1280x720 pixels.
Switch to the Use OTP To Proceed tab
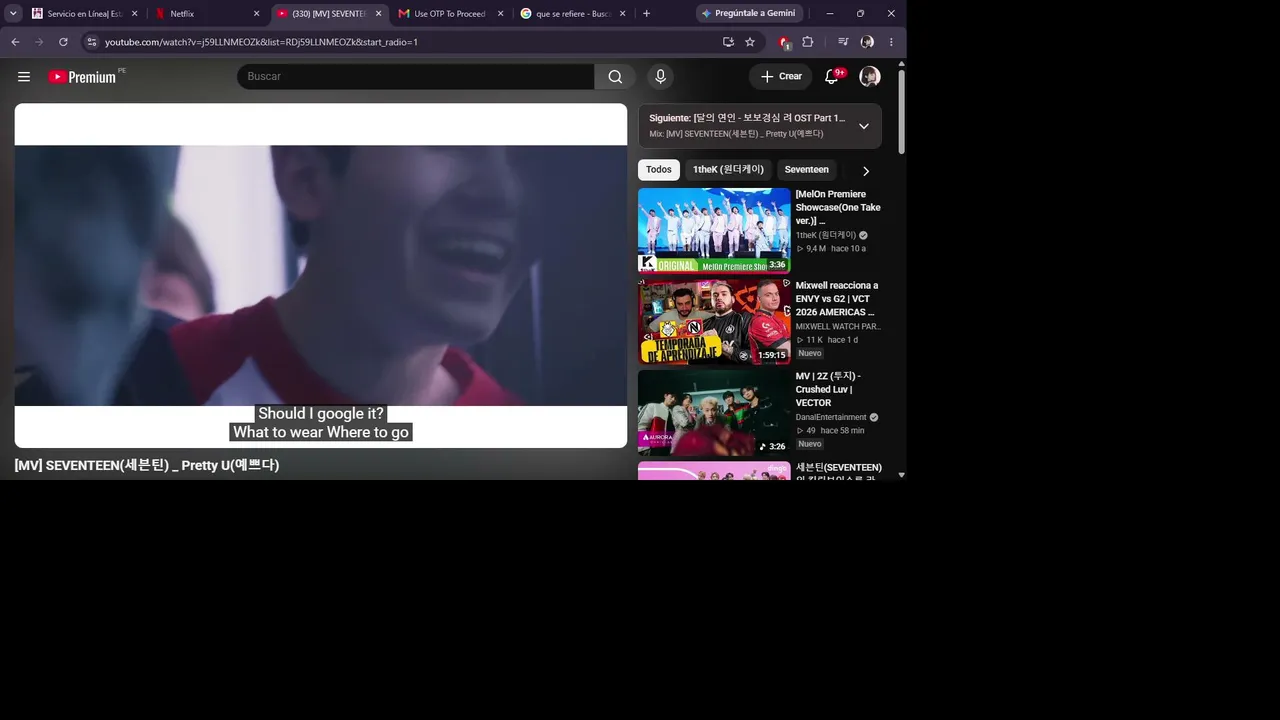[x=452, y=14]
